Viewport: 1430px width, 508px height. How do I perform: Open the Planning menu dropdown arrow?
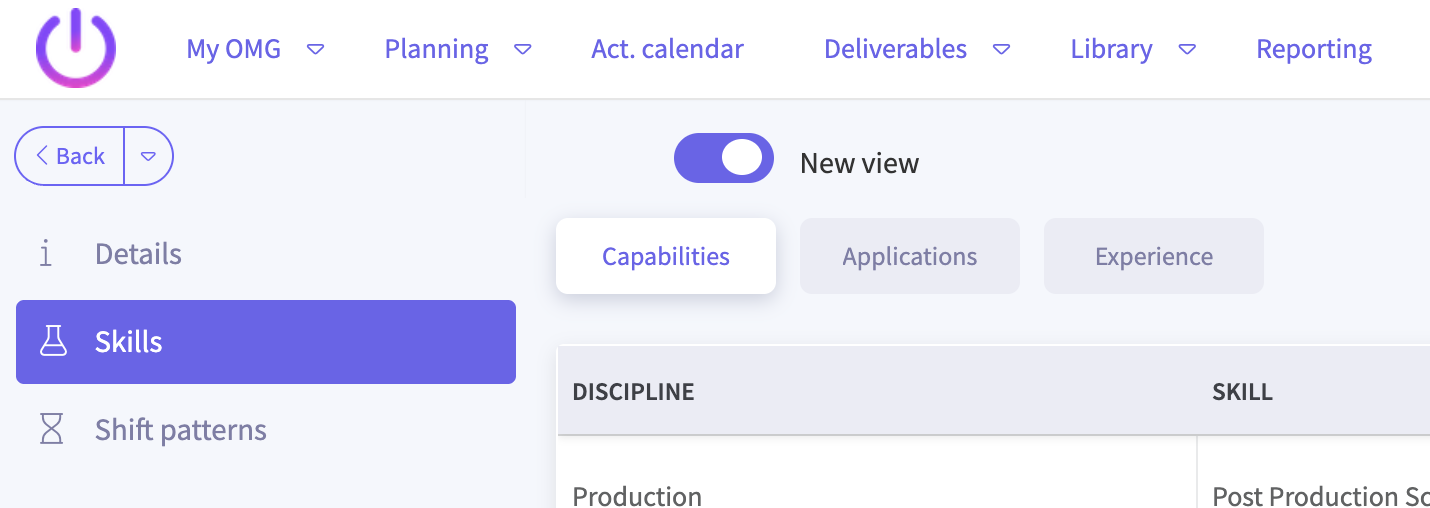tap(522, 49)
